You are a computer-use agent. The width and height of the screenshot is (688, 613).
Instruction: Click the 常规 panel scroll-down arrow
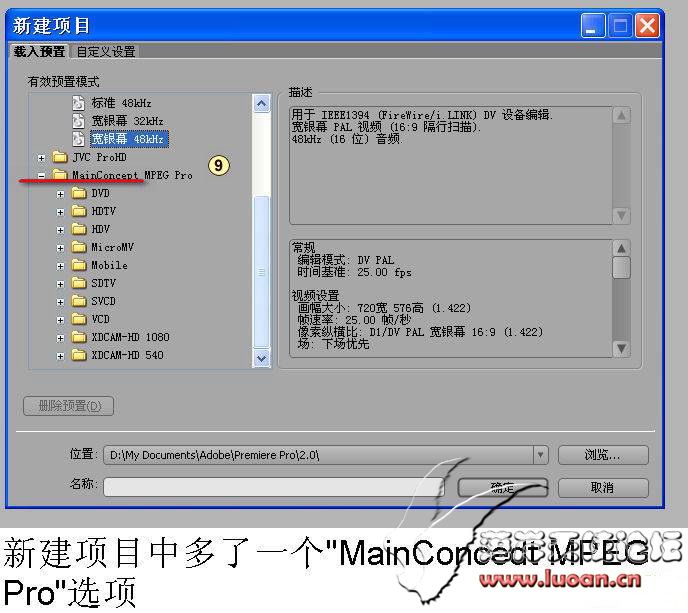621,348
